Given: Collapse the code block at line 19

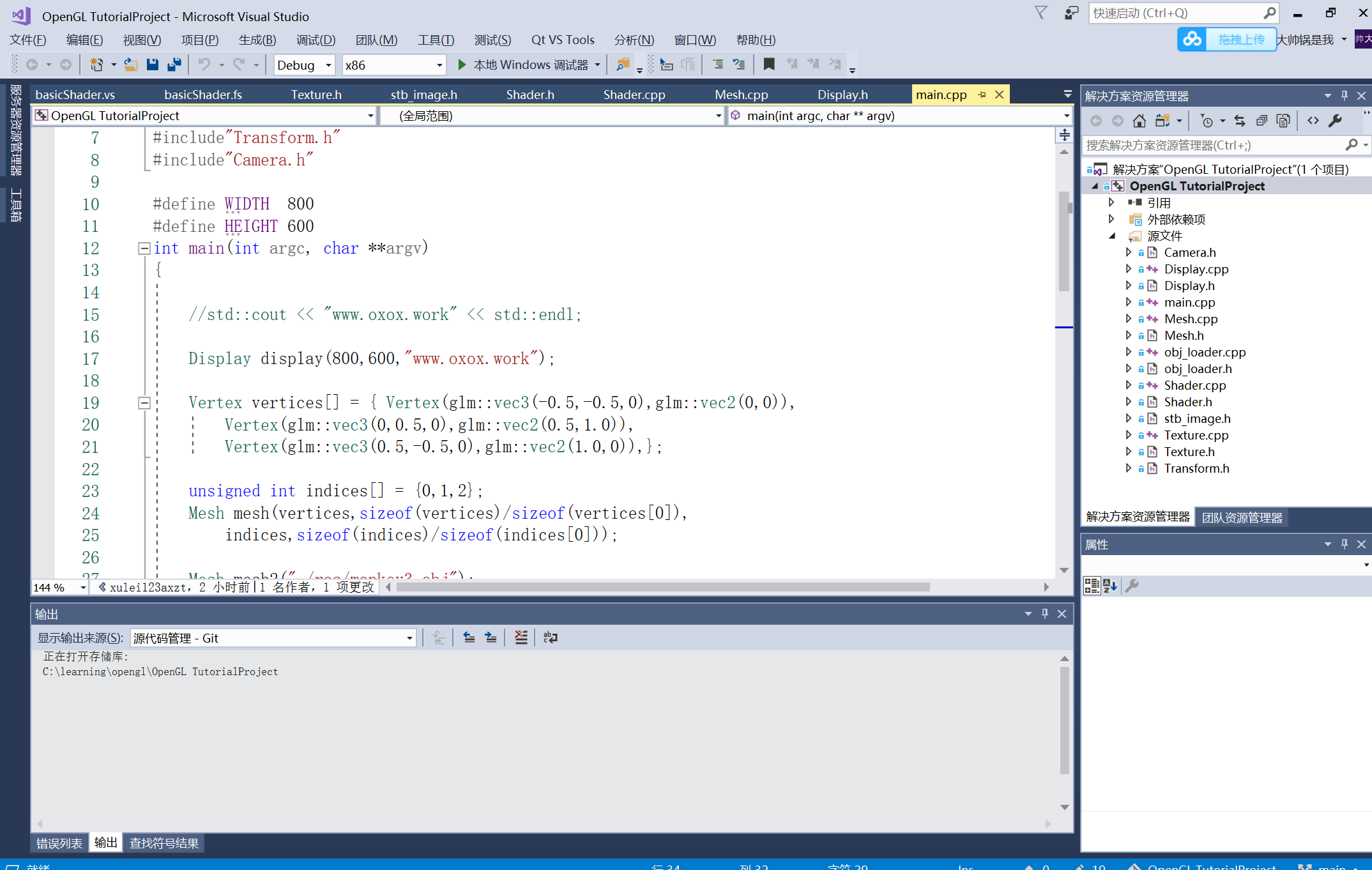Looking at the screenshot, I should pyautogui.click(x=144, y=402).
